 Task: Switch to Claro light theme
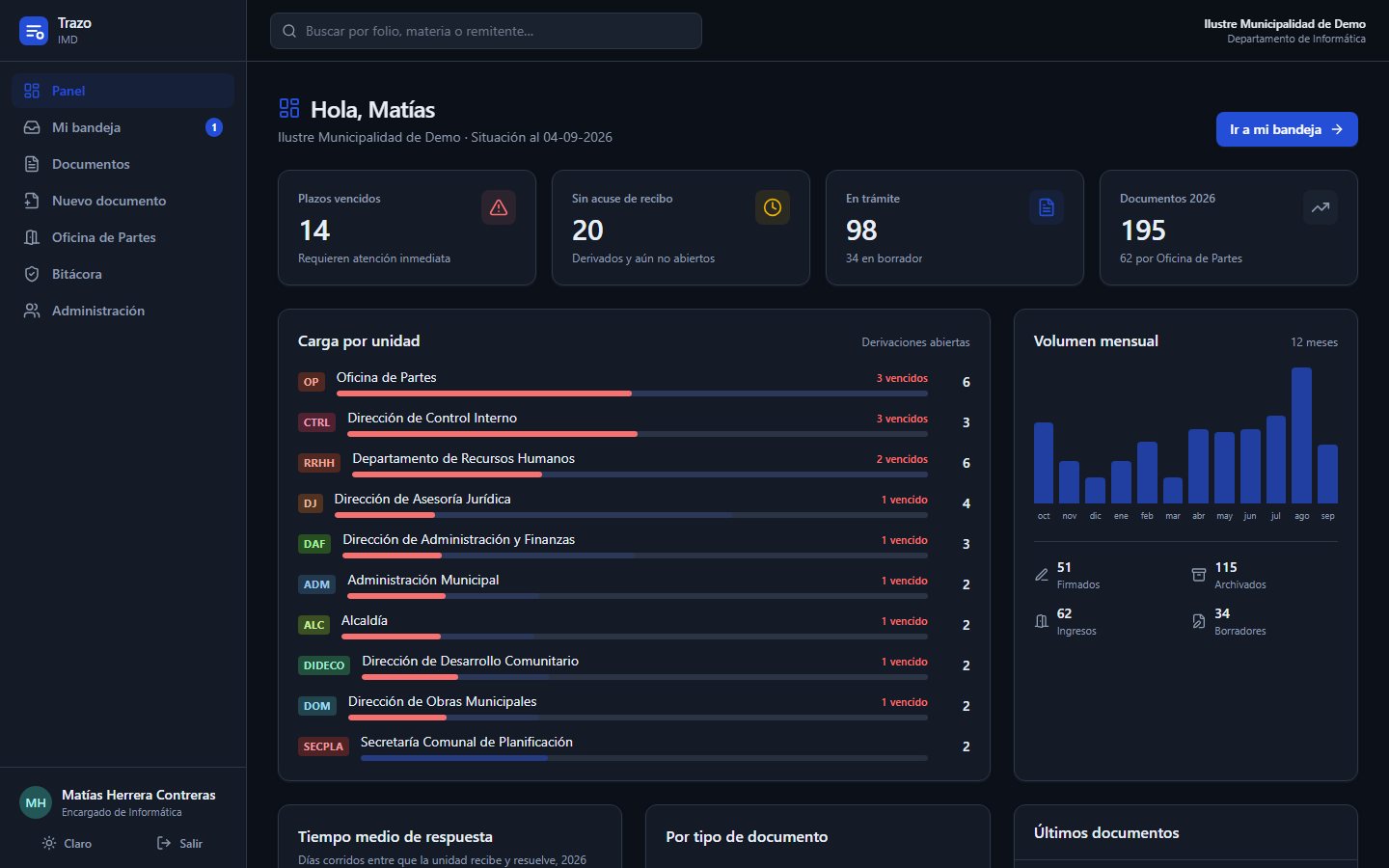point(67,843)
